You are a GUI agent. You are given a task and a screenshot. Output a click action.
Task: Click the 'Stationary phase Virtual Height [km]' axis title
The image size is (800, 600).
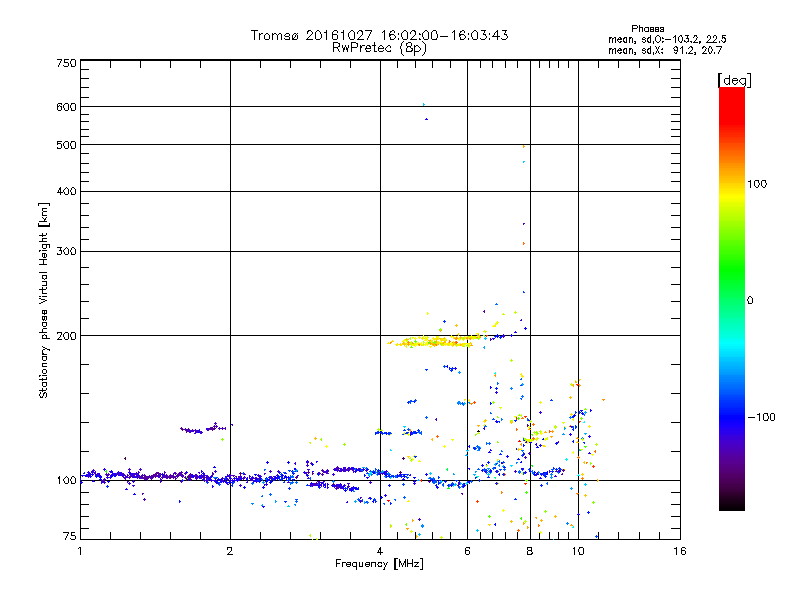point(43,301)
